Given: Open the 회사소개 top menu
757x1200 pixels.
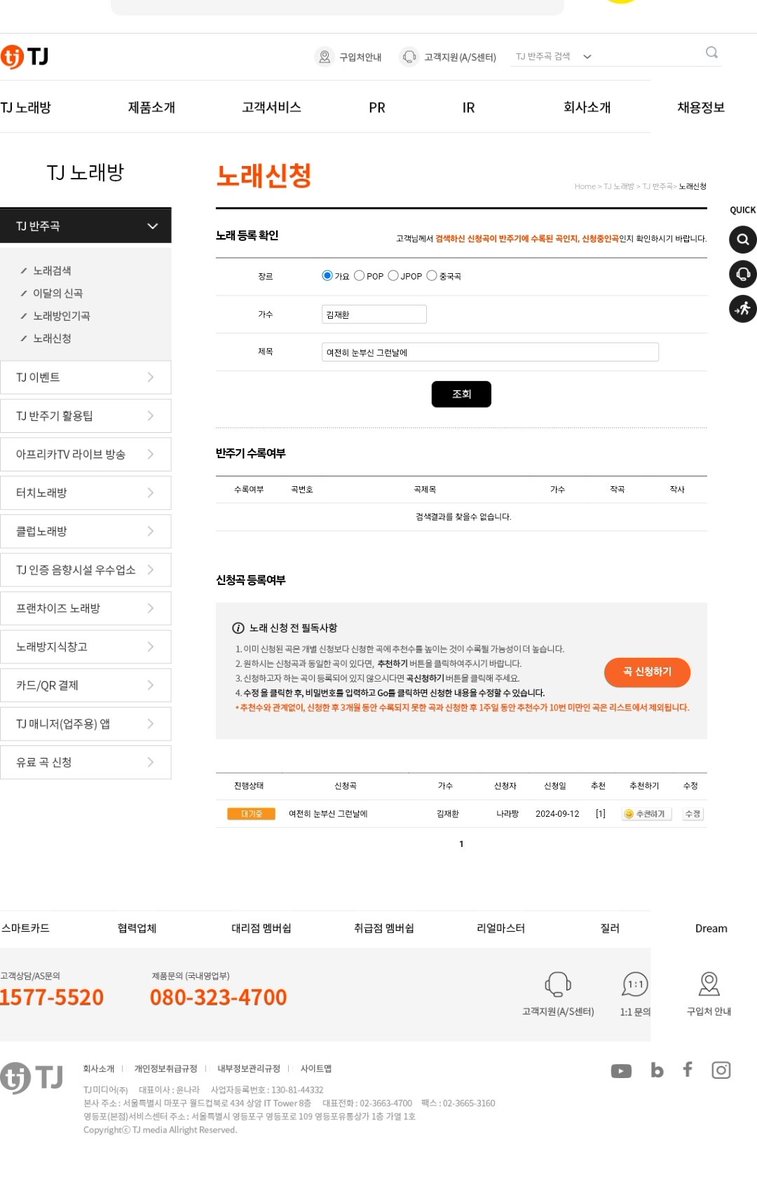Looking at the screenshot, I should 587,107.
